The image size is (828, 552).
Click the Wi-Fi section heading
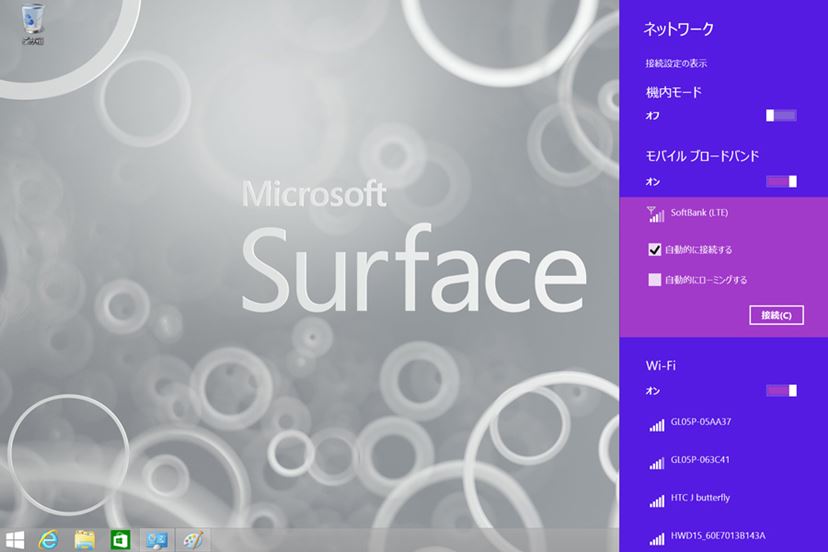(661, 366)
